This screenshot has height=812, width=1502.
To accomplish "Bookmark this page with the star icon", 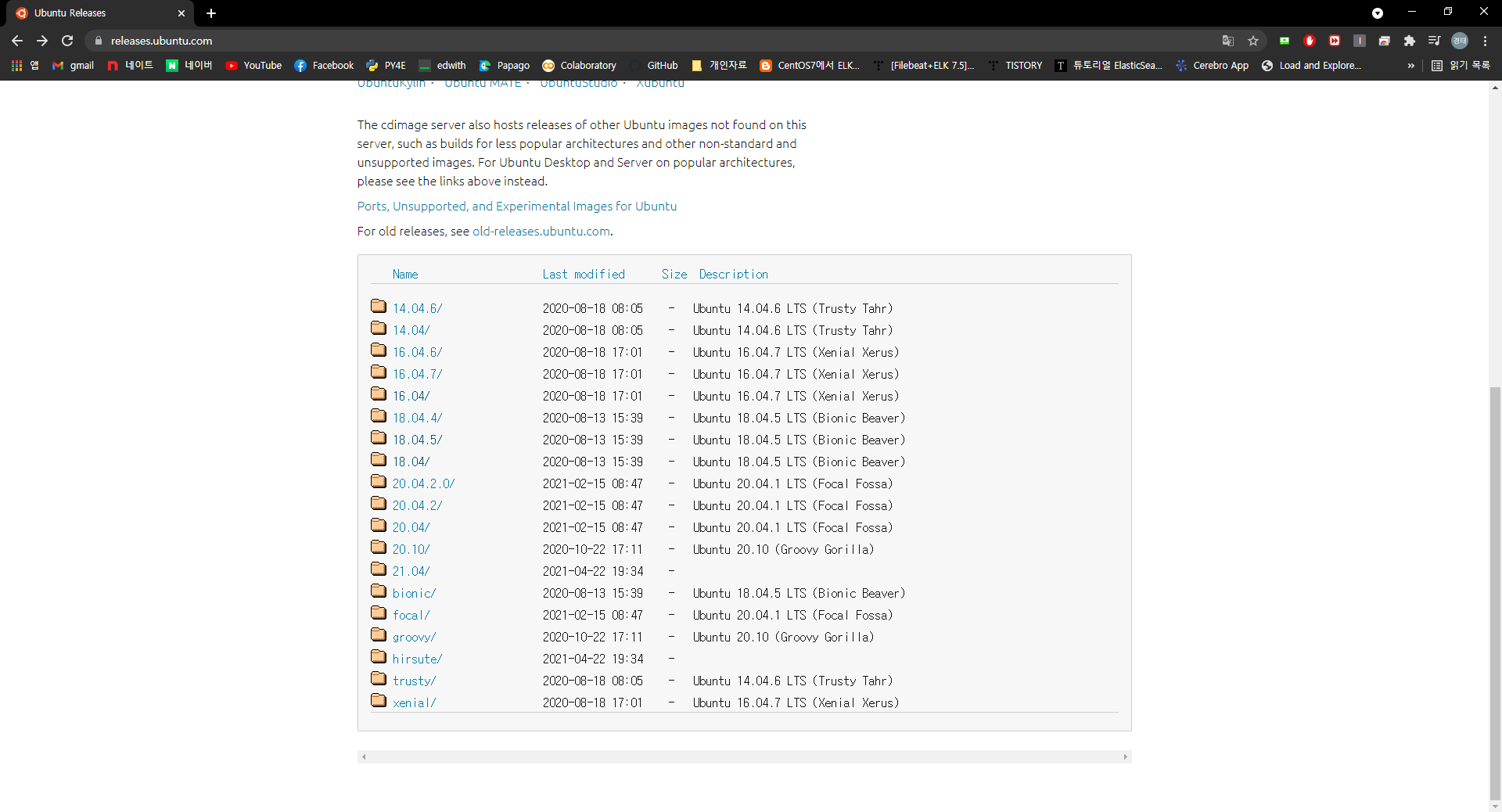I will pyautogui.click(x=1253, y=41).
